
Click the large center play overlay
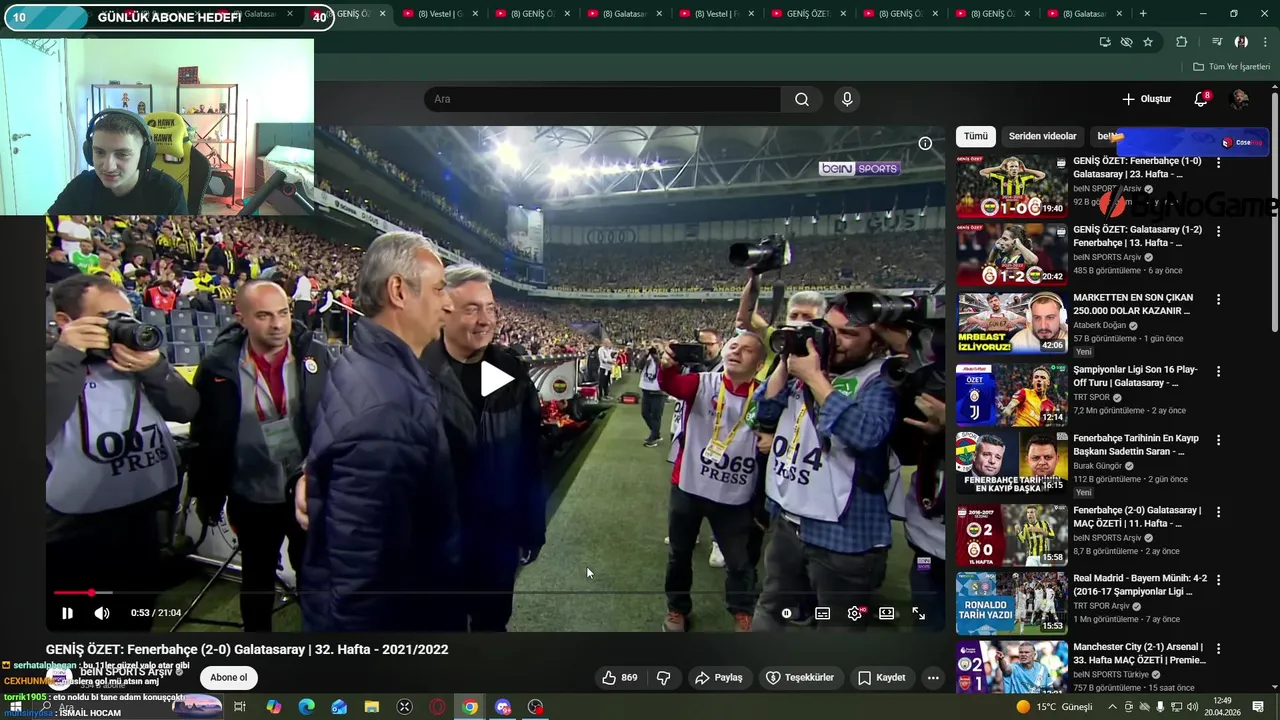(x=496, y=378)
